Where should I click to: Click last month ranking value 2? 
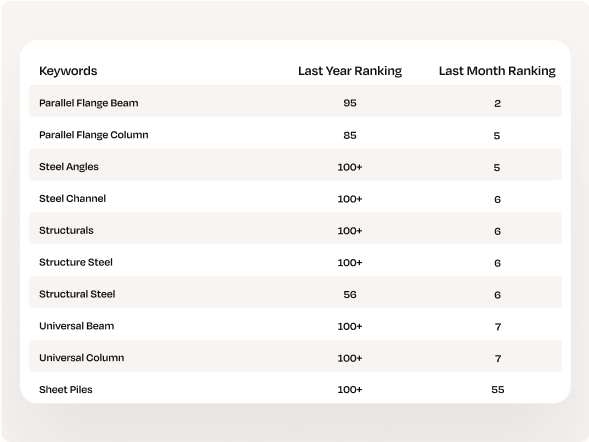[x=497, y=103]
